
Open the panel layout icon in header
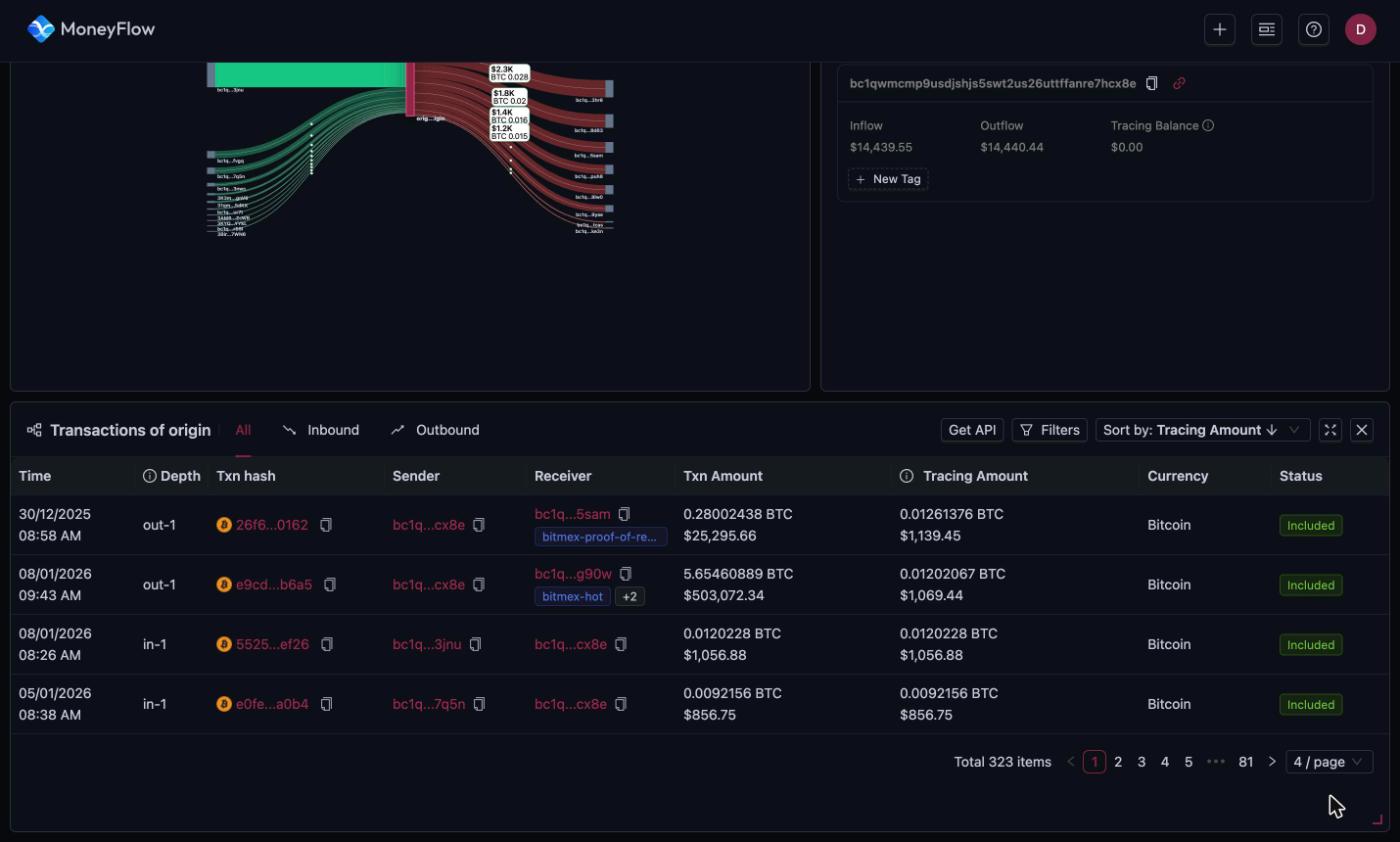click(x=1267, y=30)
